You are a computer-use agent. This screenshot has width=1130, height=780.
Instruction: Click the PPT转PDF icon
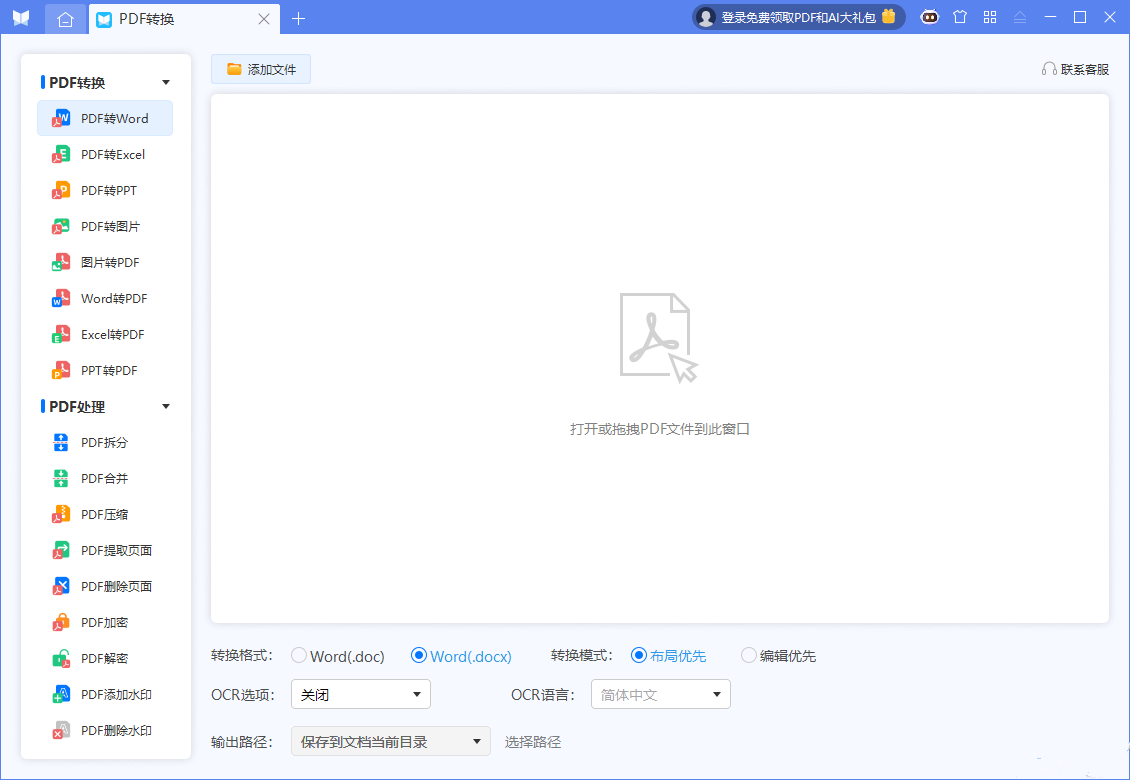pyautogui.click(x=61, y=371)
